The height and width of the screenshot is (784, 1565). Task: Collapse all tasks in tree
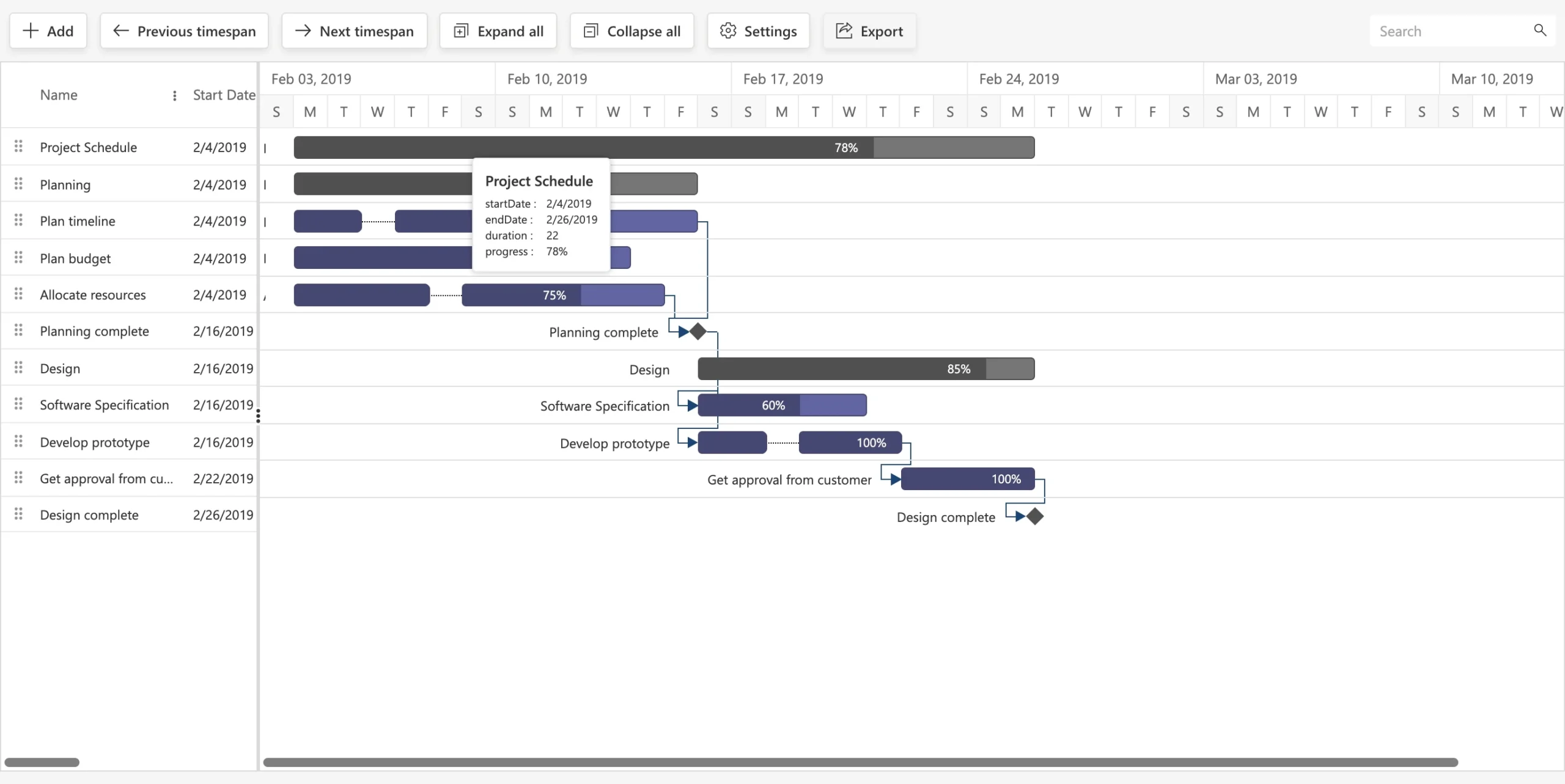pos(632,31)
